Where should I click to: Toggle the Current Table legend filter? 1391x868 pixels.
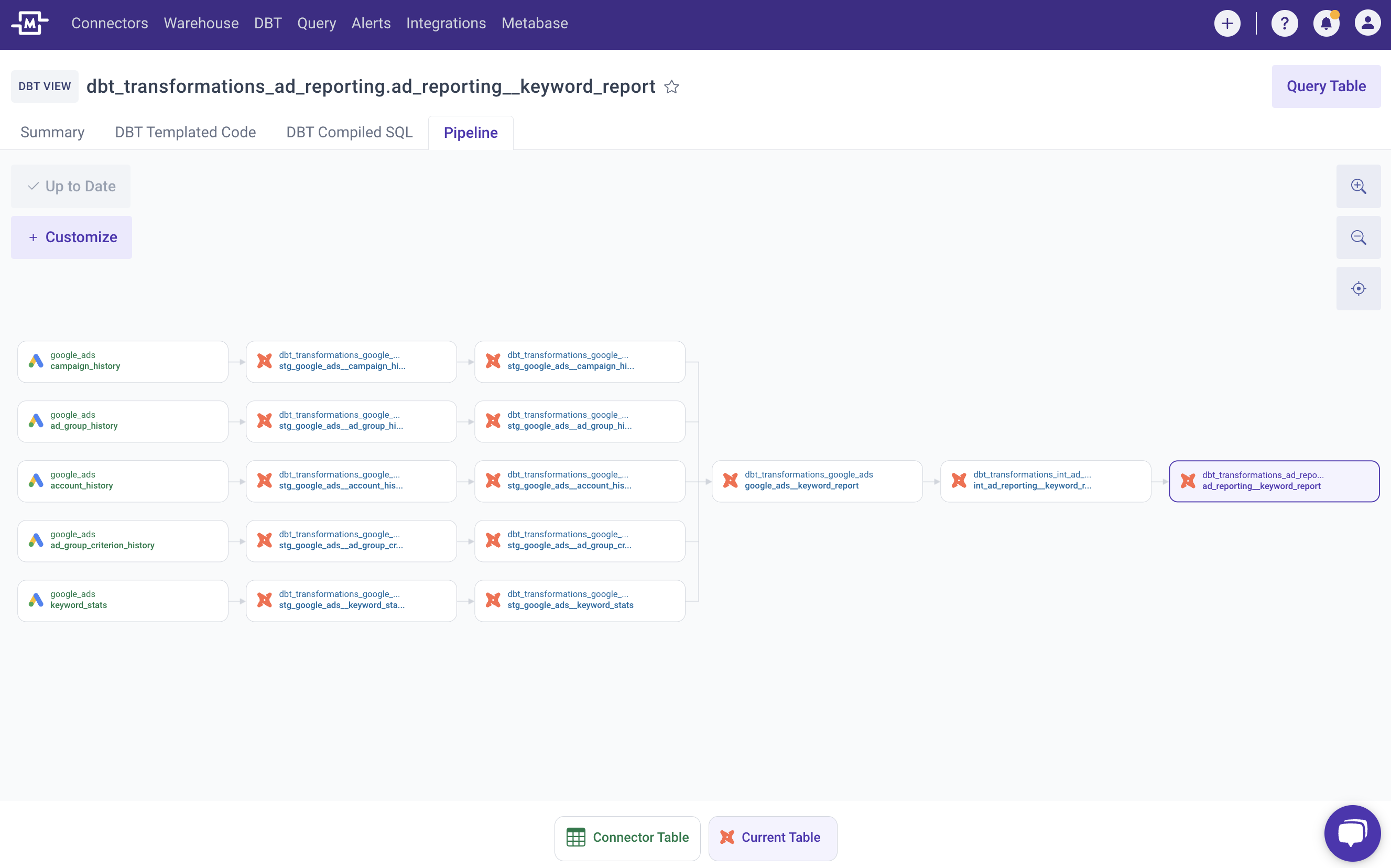coord(772,838)
